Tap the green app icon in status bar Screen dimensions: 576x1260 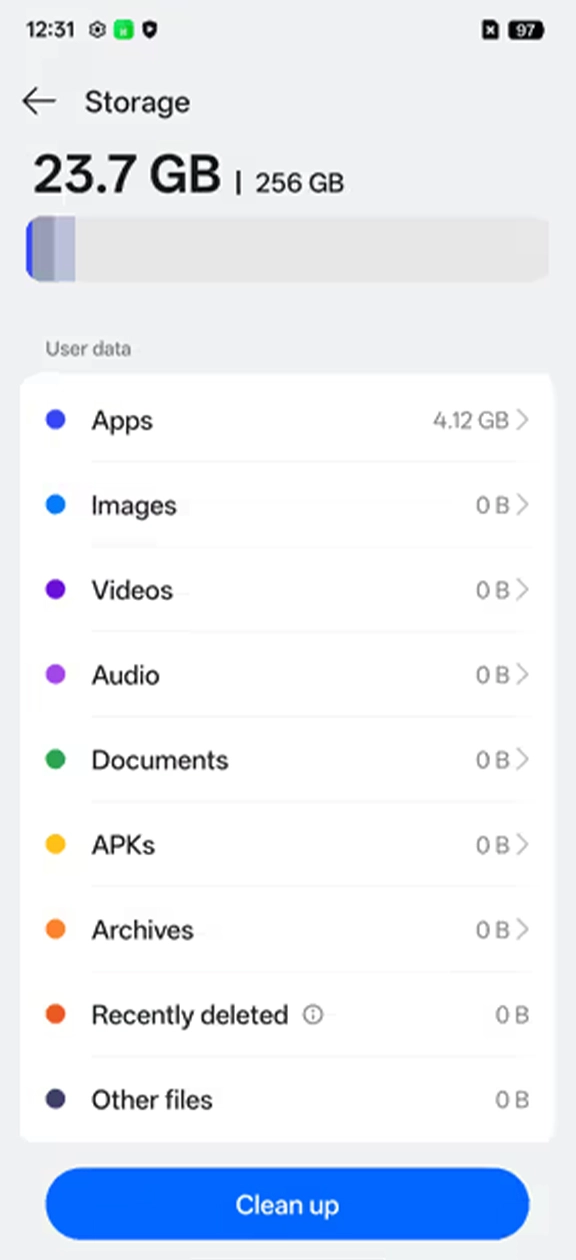click(121, 30)
